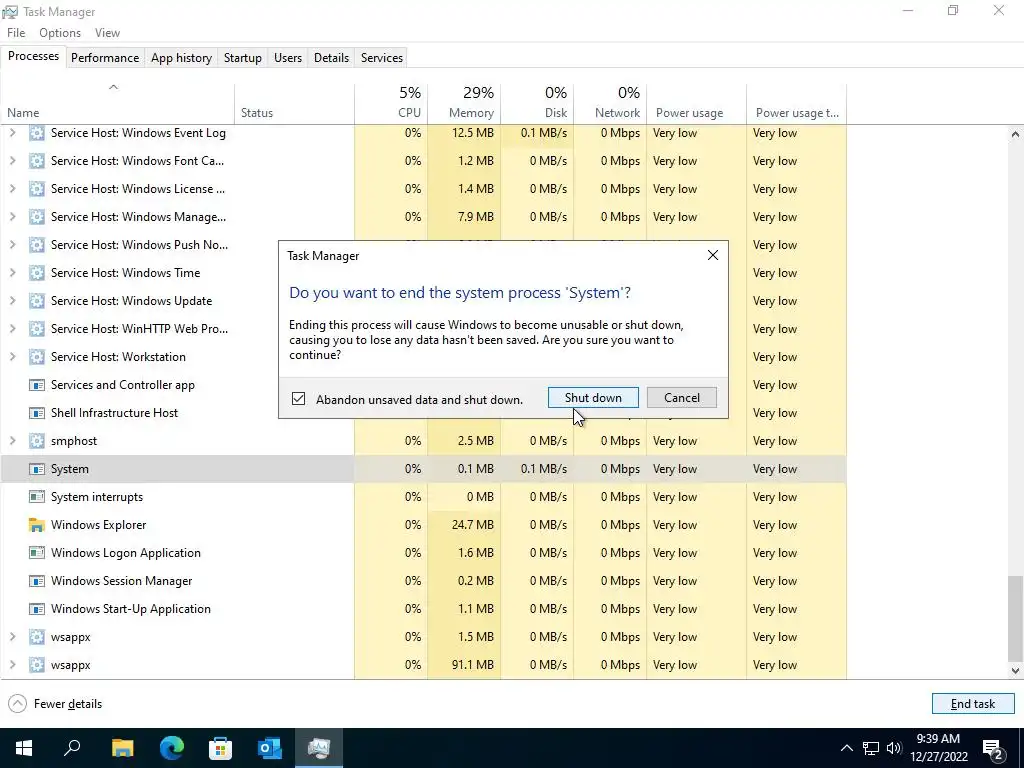The image size is (1024, 768).
Task: Switch to the Users tab
Action: (288, 58)
